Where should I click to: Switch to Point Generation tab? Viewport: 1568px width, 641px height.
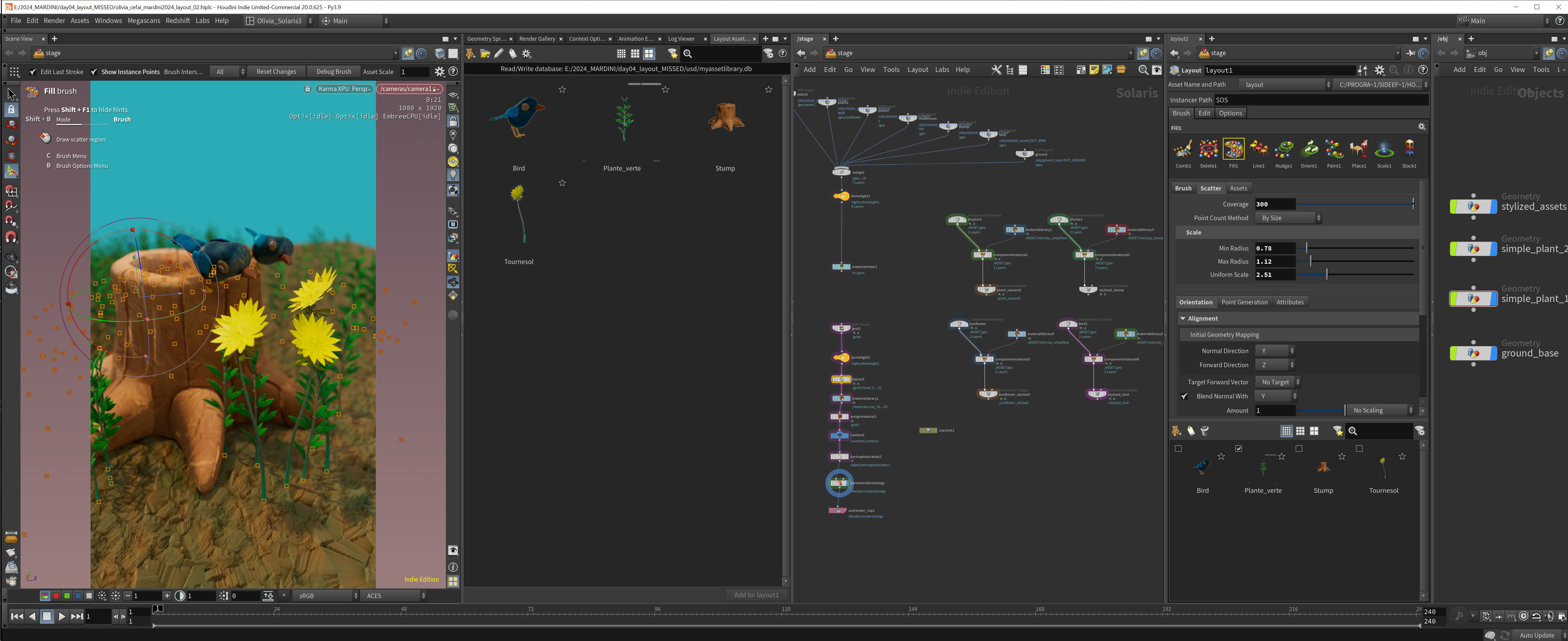coord(1244,302)
